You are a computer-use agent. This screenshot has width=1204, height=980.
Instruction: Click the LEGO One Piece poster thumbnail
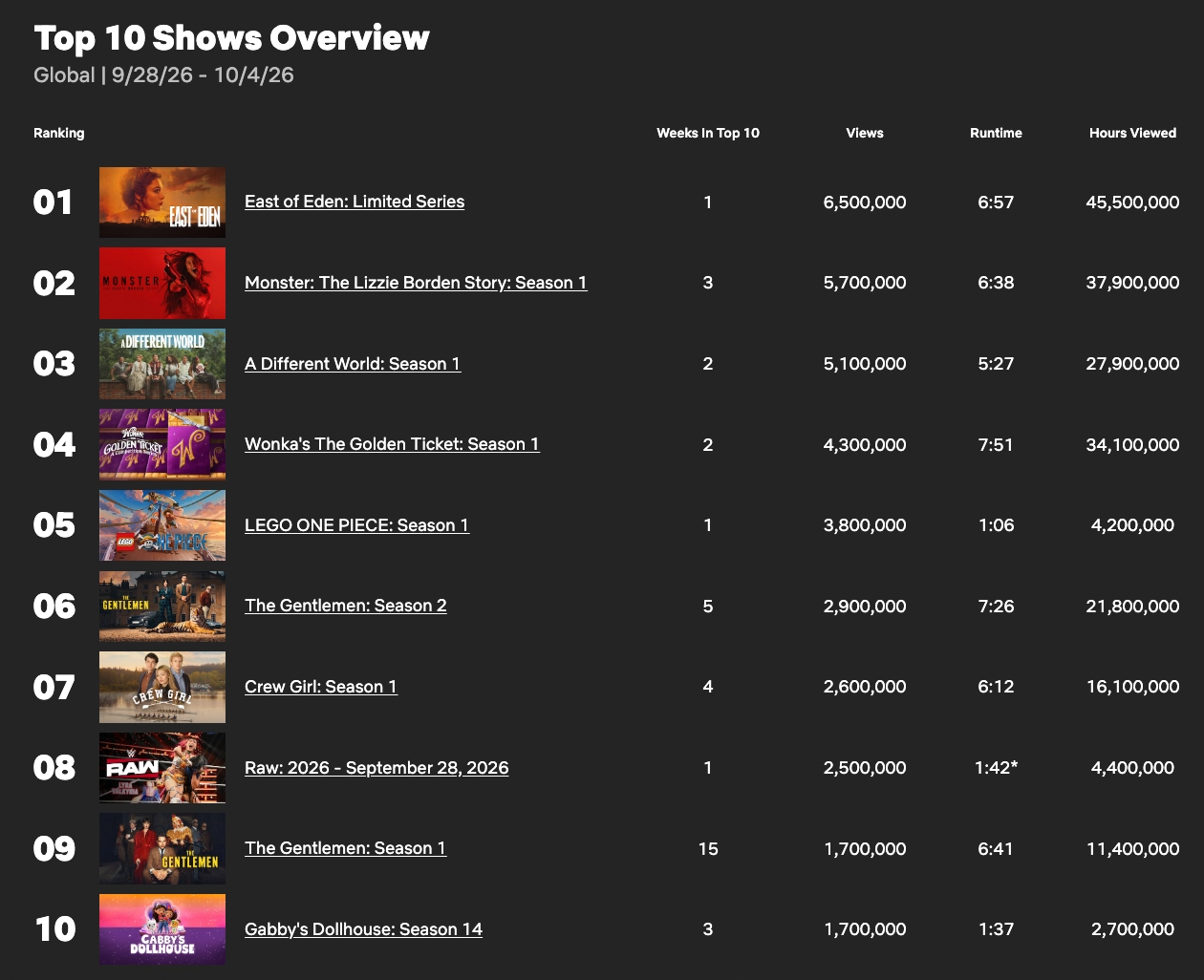162,525
